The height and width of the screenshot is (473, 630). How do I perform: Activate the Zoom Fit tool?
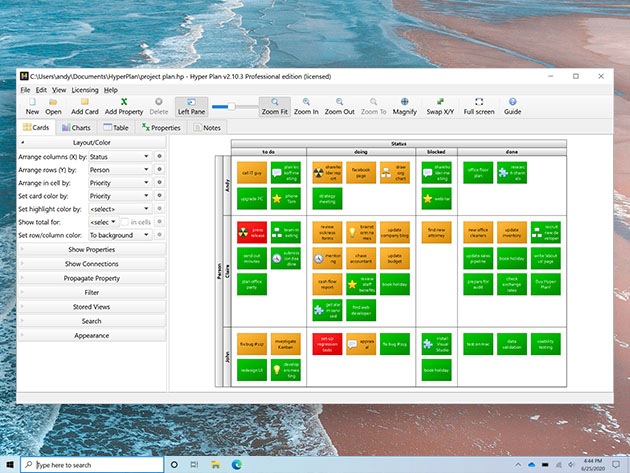tap(274, 102)
